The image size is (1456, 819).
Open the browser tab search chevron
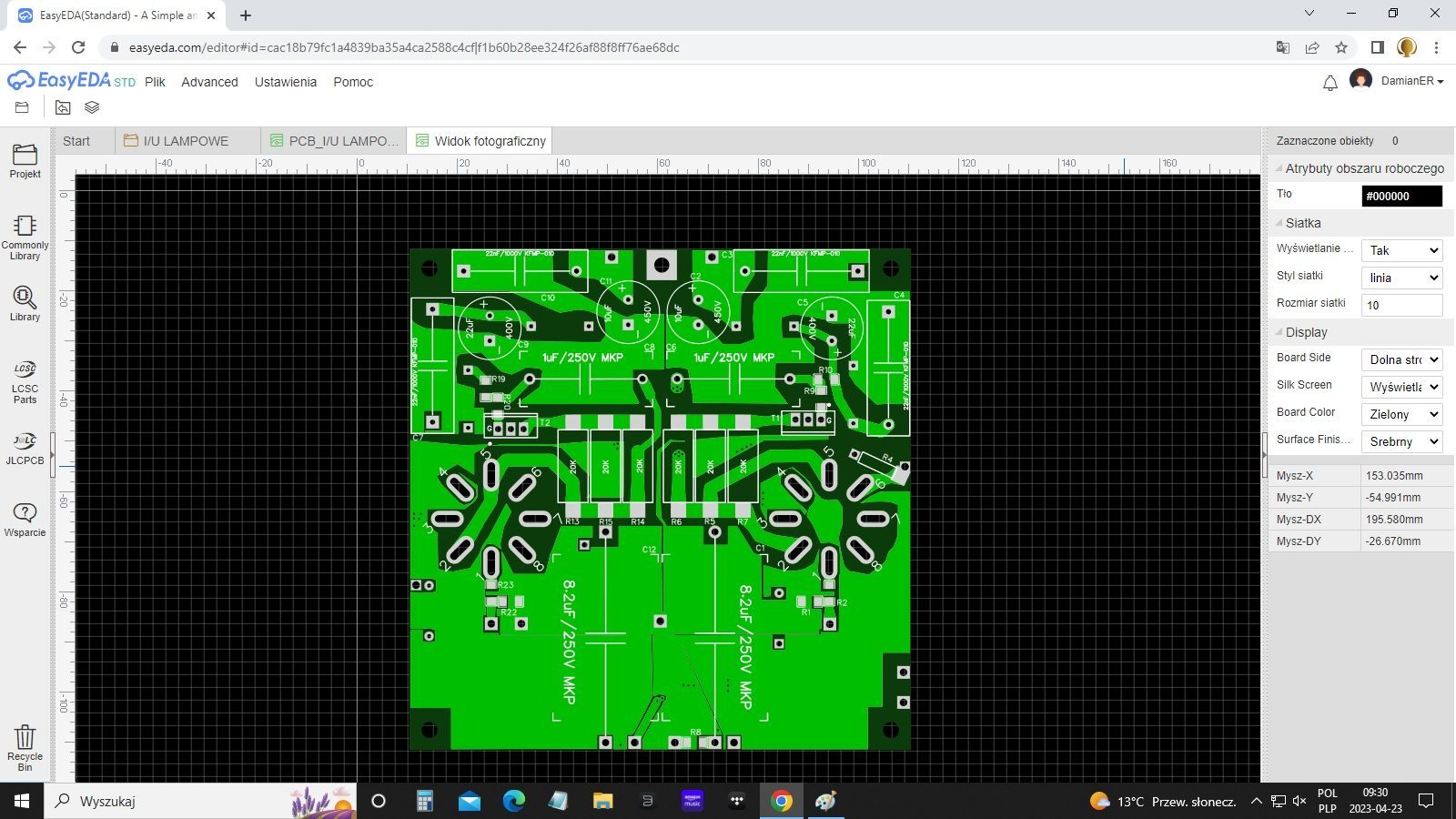click(x=1309, y=14)
